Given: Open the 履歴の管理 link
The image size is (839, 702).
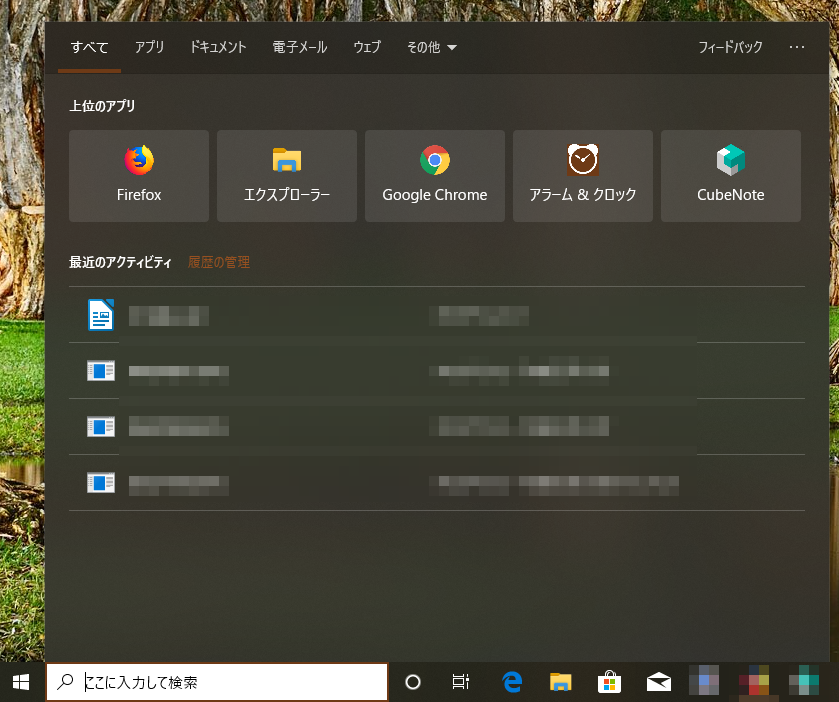Looking at the screenshot, I should coord(219,262).
